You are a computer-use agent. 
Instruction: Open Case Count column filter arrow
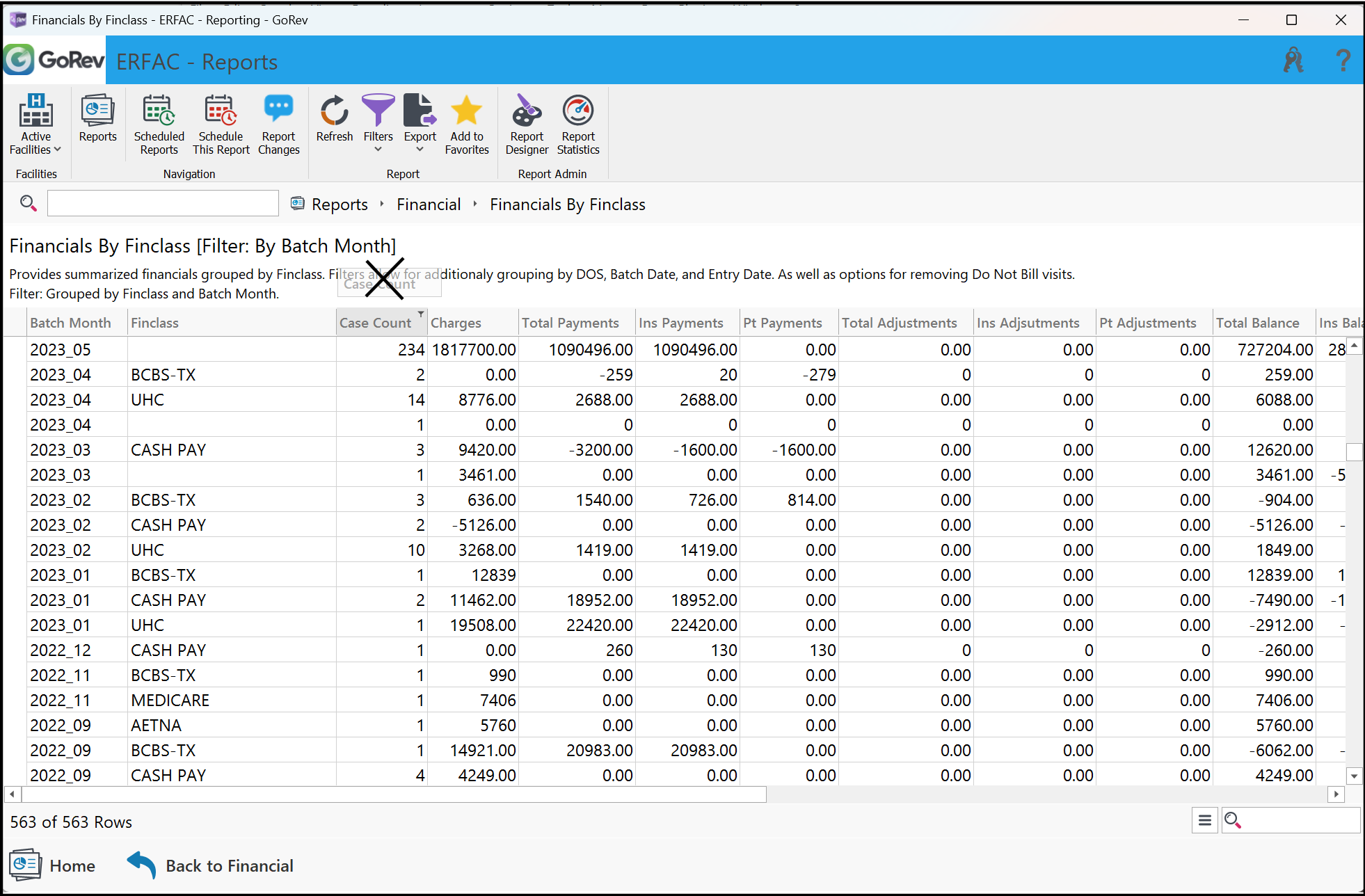click(421, 314)
